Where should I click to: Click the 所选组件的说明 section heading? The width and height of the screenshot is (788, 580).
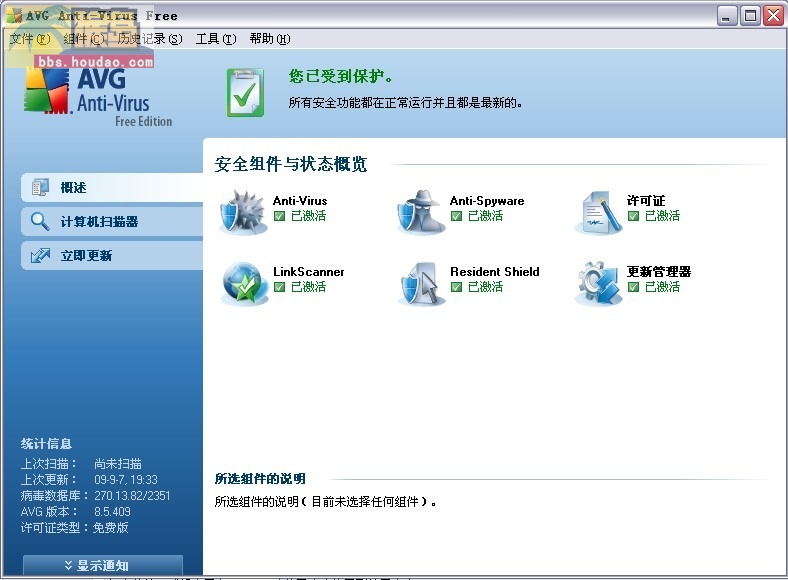(260, 478)
